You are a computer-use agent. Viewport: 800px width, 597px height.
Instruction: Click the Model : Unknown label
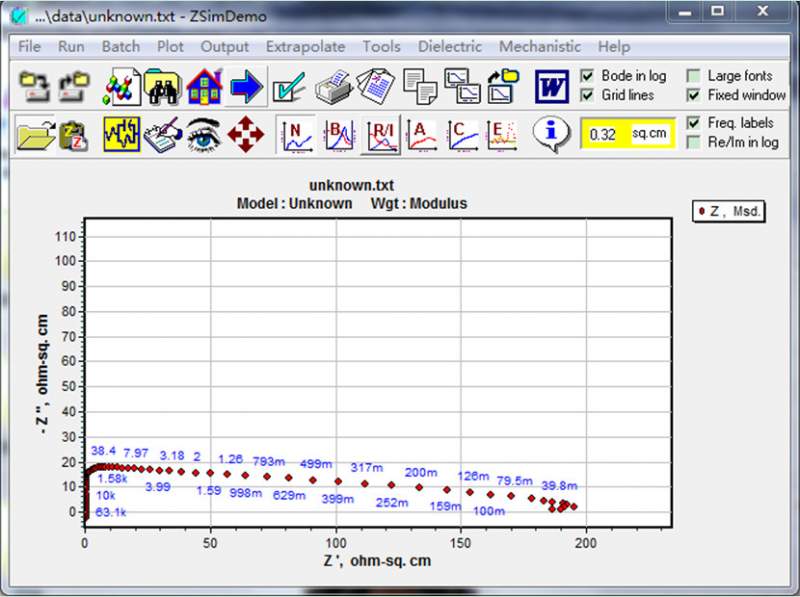294,203
